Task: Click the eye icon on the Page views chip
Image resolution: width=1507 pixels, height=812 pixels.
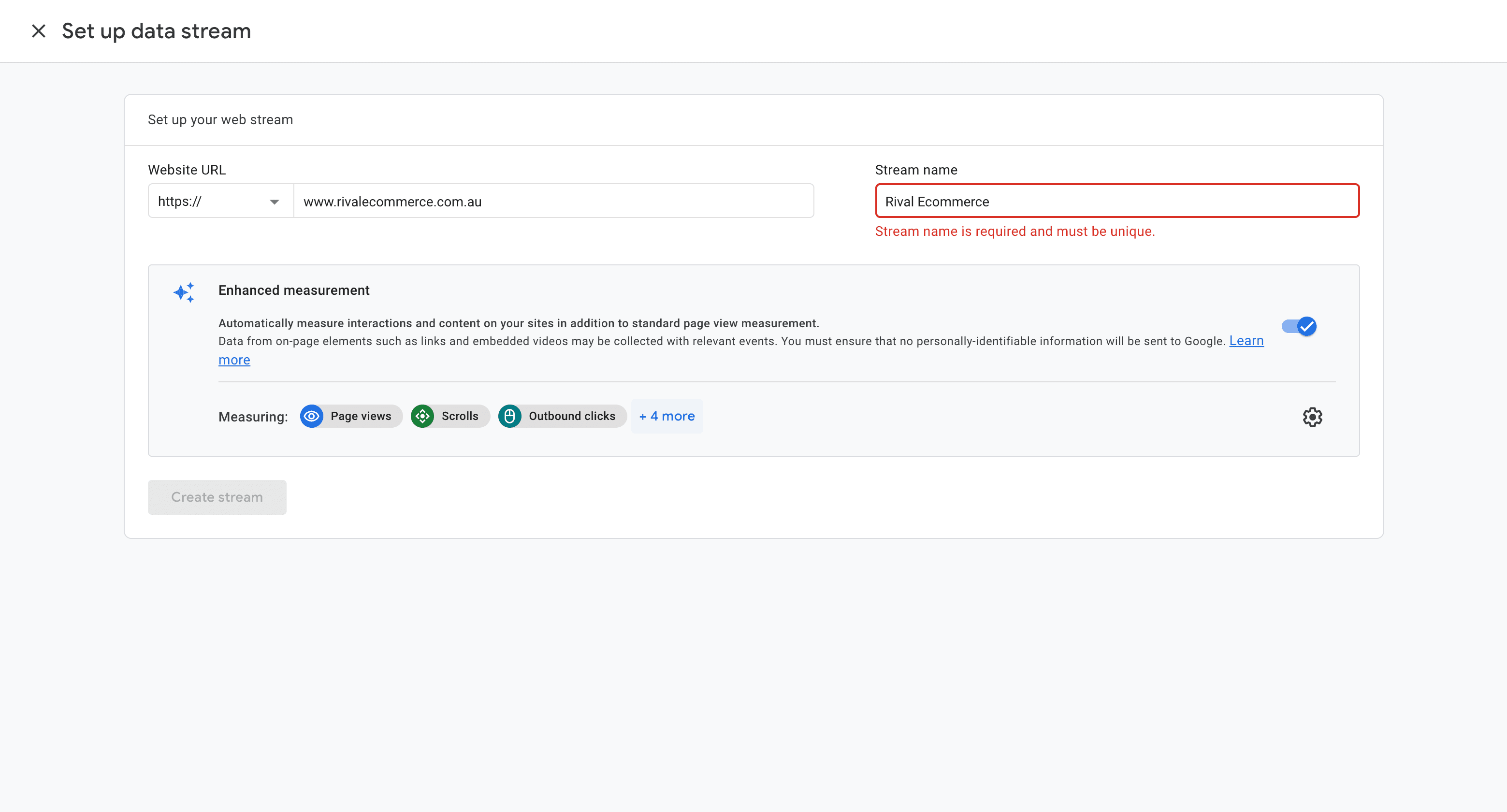Action: [312, 416]
